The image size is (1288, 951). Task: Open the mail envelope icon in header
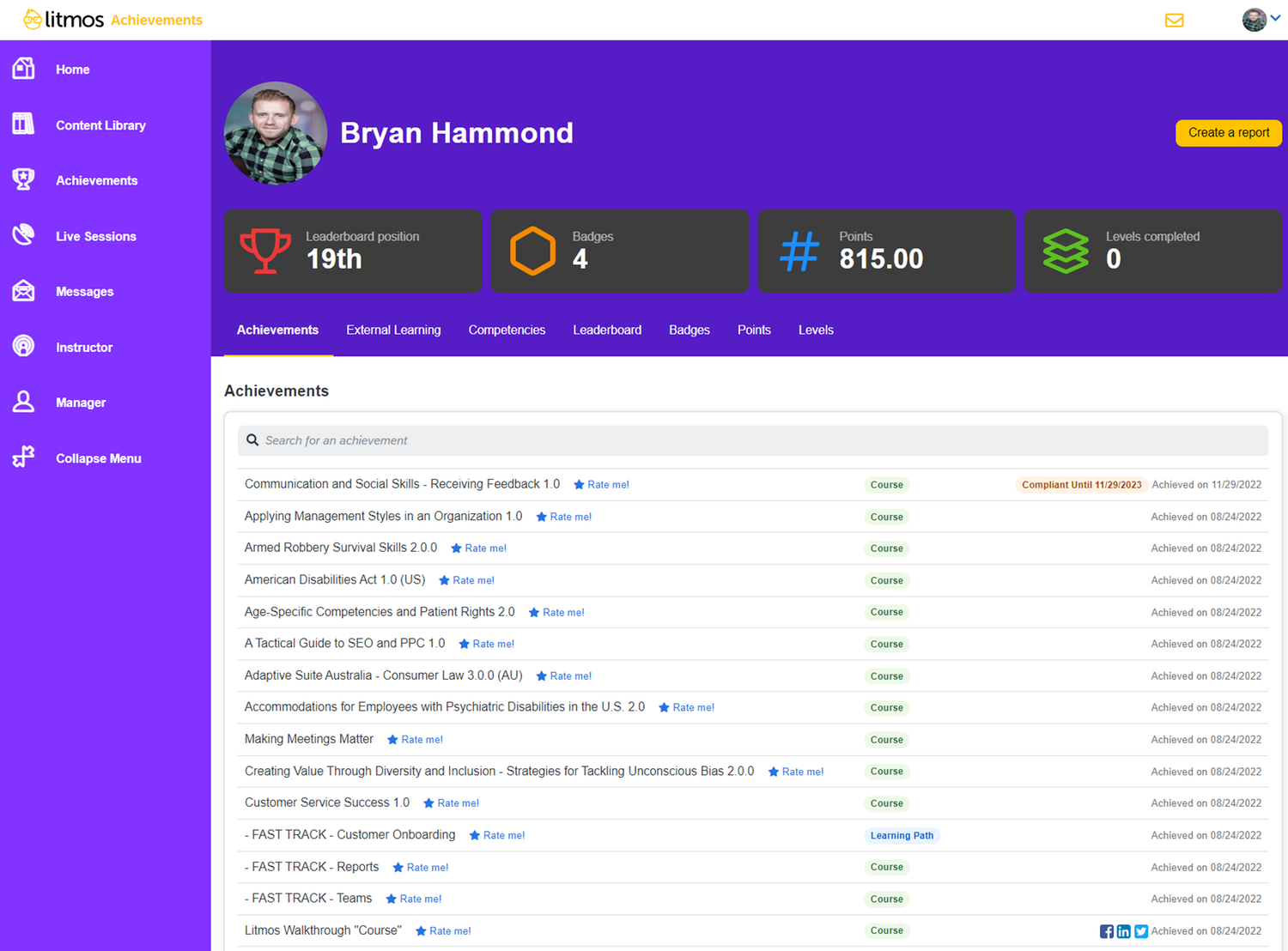pyautogui.click(x=1174, y=20)
